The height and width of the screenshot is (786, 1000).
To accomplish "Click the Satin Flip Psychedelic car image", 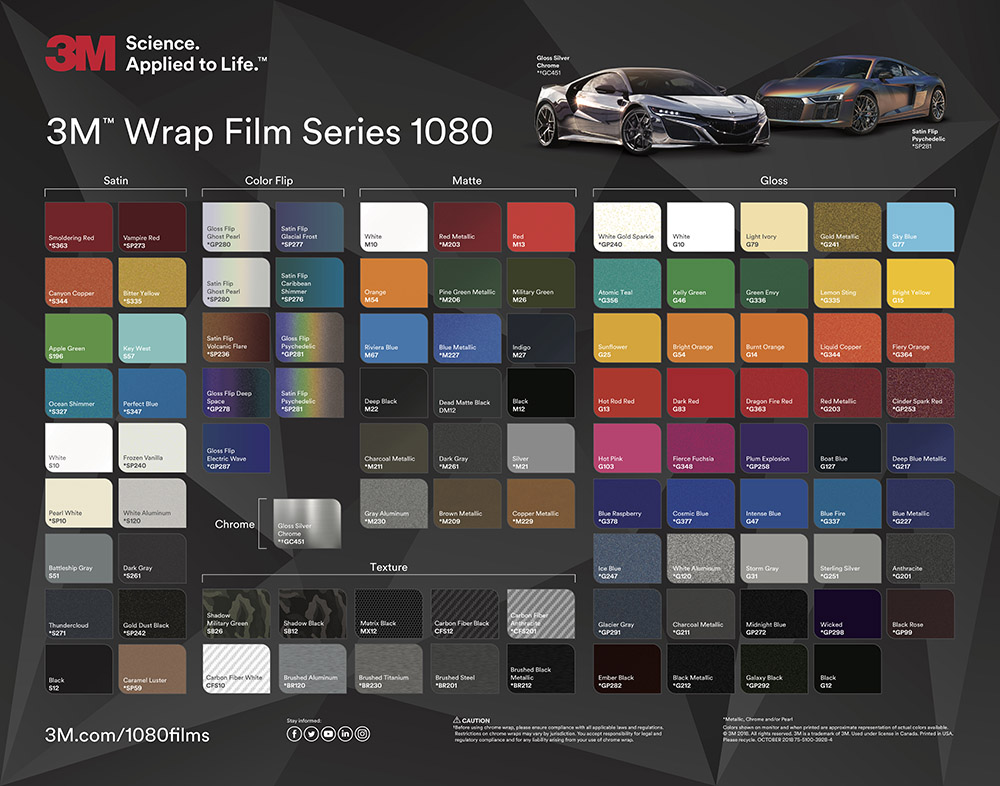I will tap(851, 94).
